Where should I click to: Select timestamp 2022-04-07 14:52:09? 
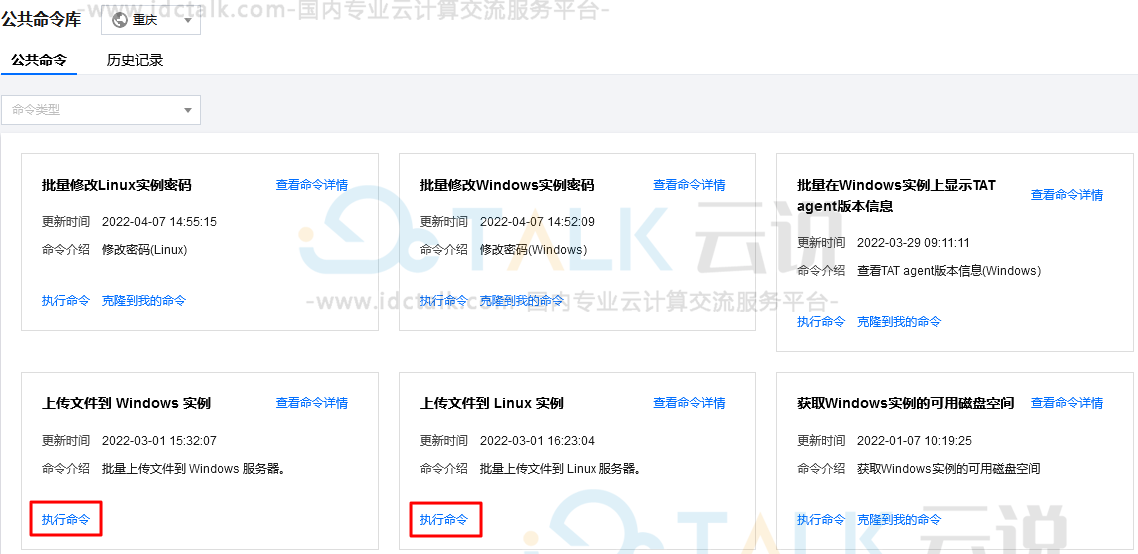537,221
